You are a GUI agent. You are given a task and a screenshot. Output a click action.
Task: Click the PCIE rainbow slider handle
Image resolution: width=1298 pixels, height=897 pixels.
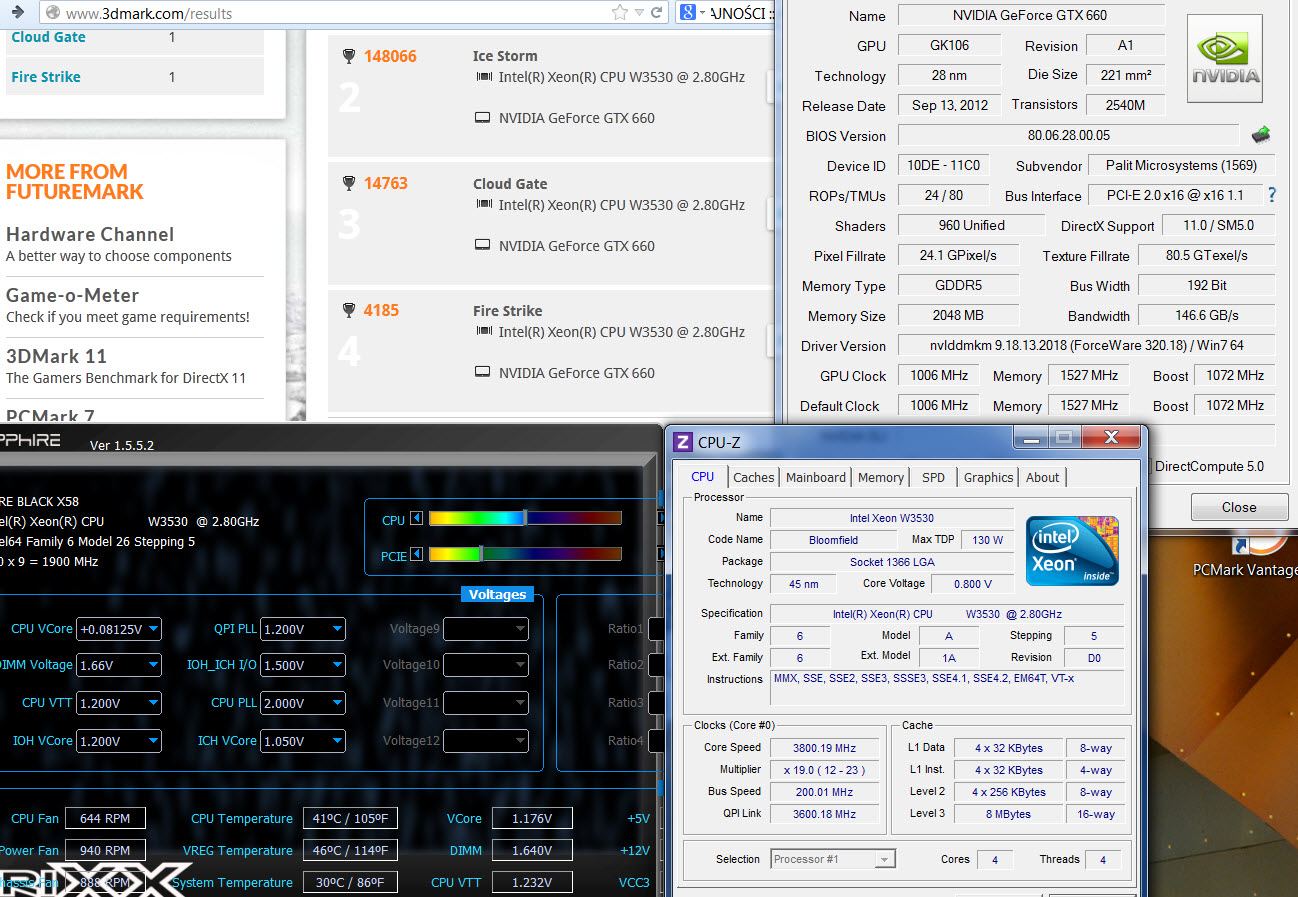[x=481, y=554]
